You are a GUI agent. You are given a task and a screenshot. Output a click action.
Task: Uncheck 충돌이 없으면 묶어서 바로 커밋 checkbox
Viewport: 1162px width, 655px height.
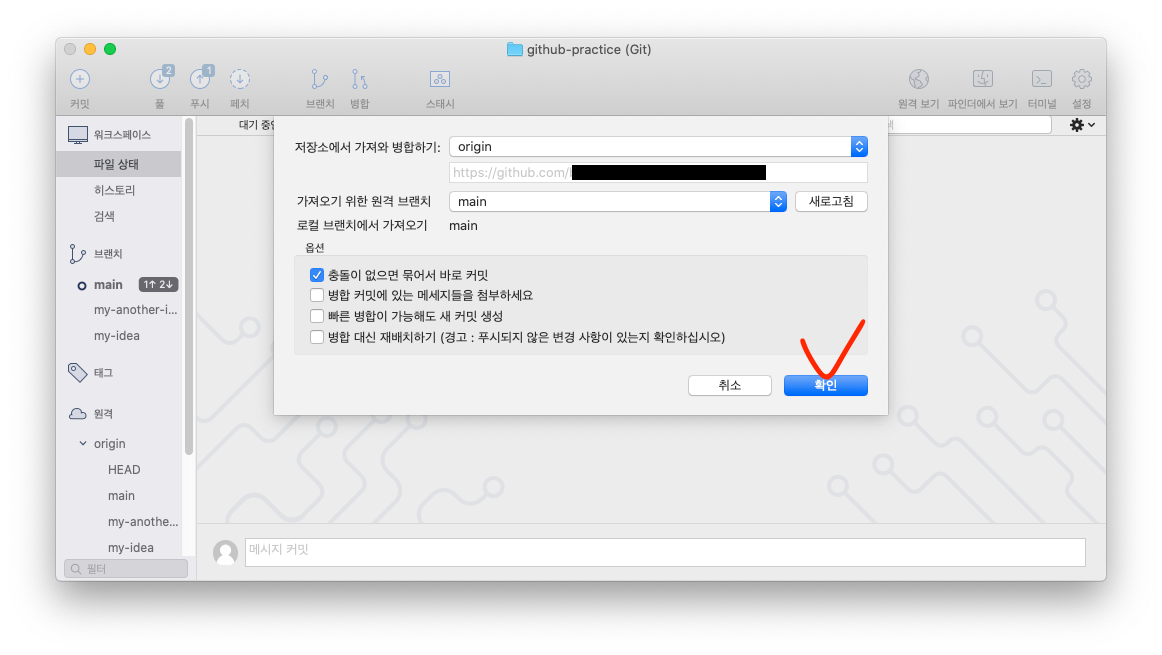point(317,275)
